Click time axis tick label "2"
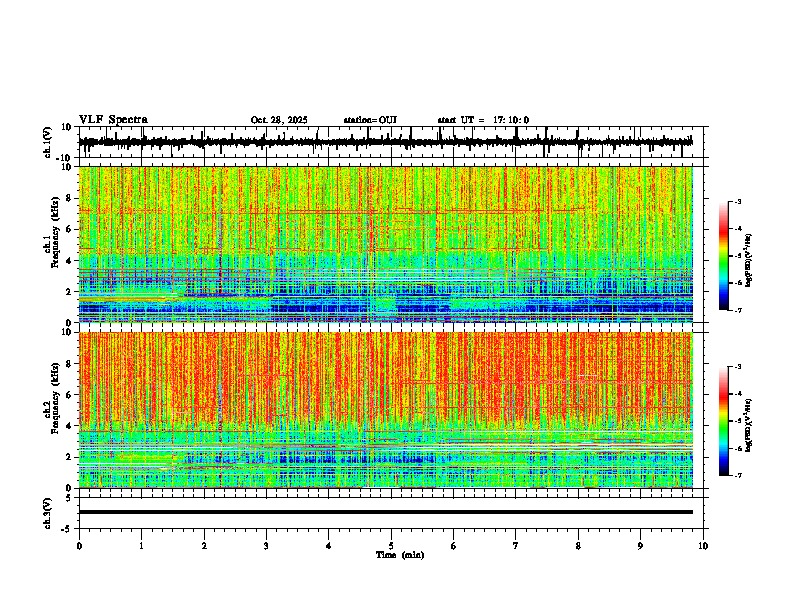 204,546
